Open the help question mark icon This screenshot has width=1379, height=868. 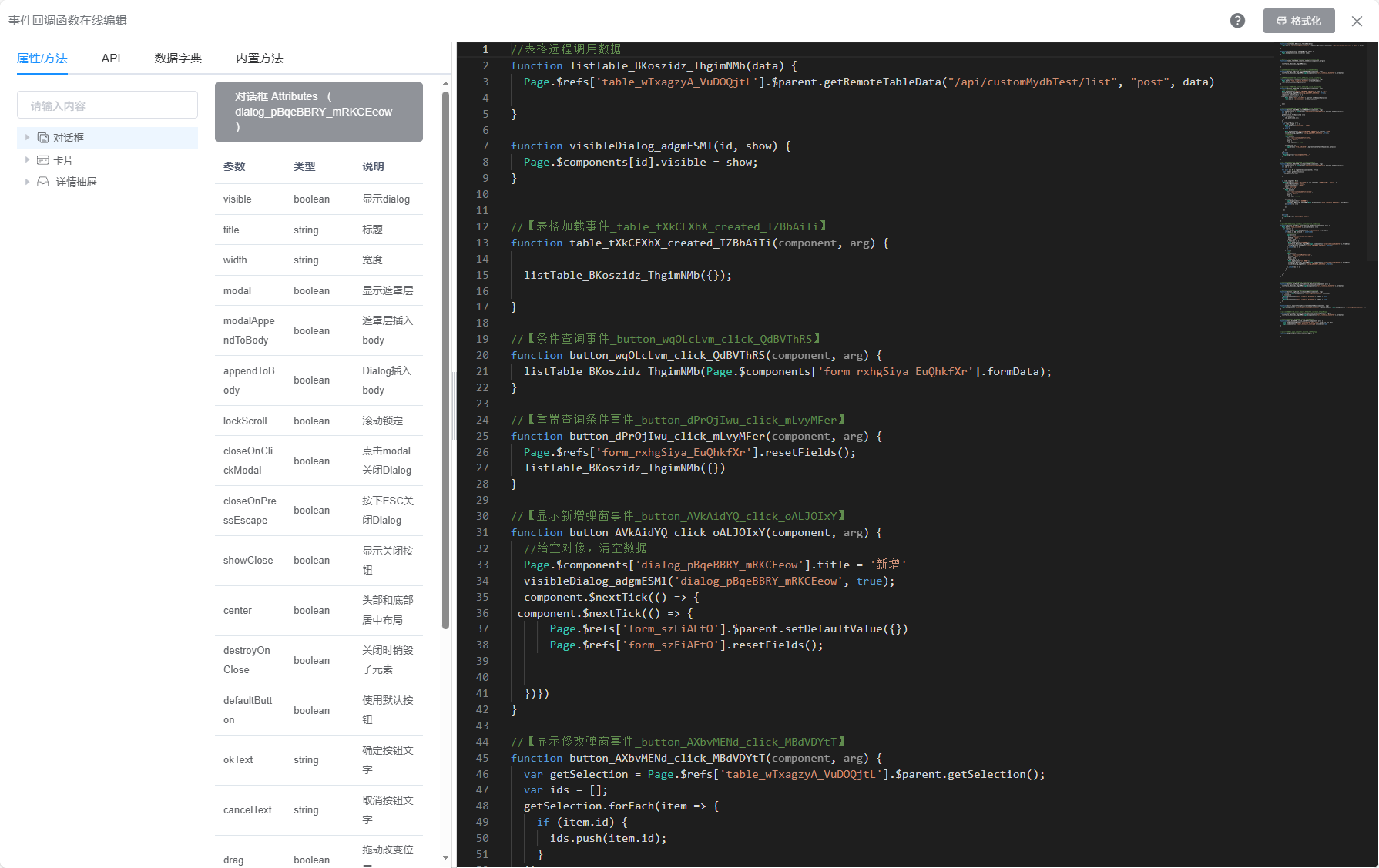(1237, 21)
